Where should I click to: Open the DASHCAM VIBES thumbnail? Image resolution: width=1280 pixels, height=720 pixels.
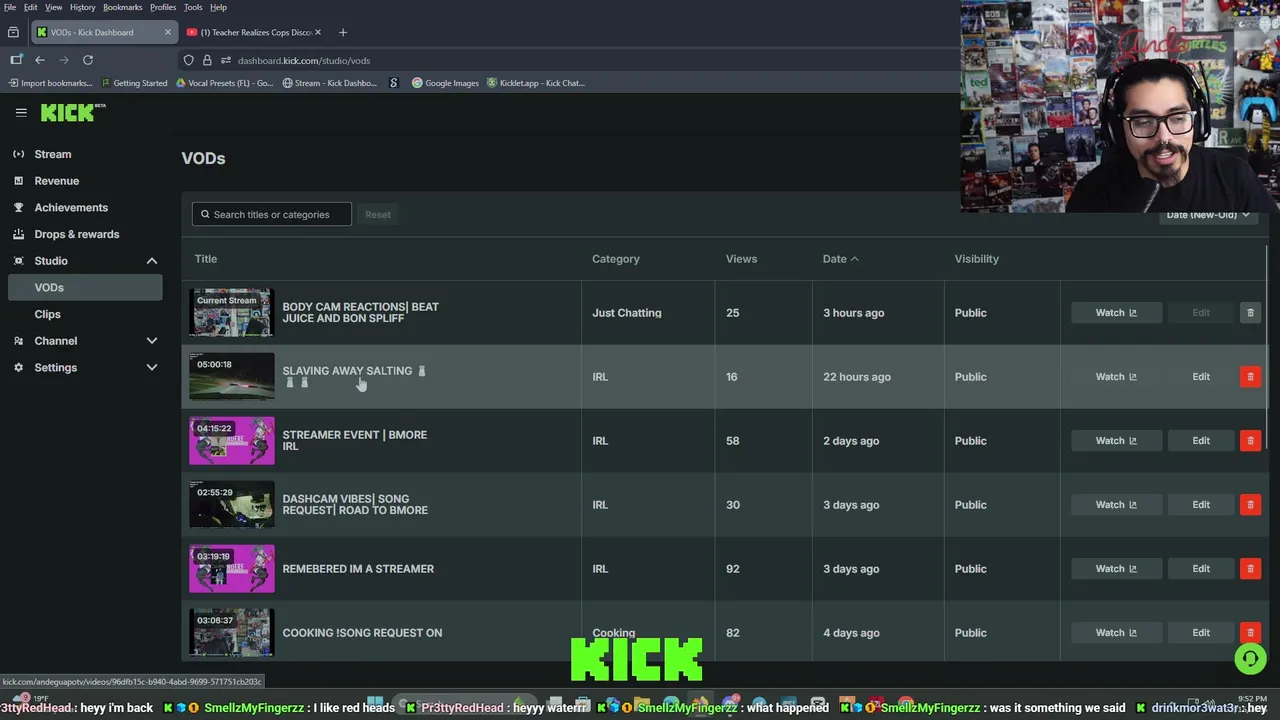[232, 505]
